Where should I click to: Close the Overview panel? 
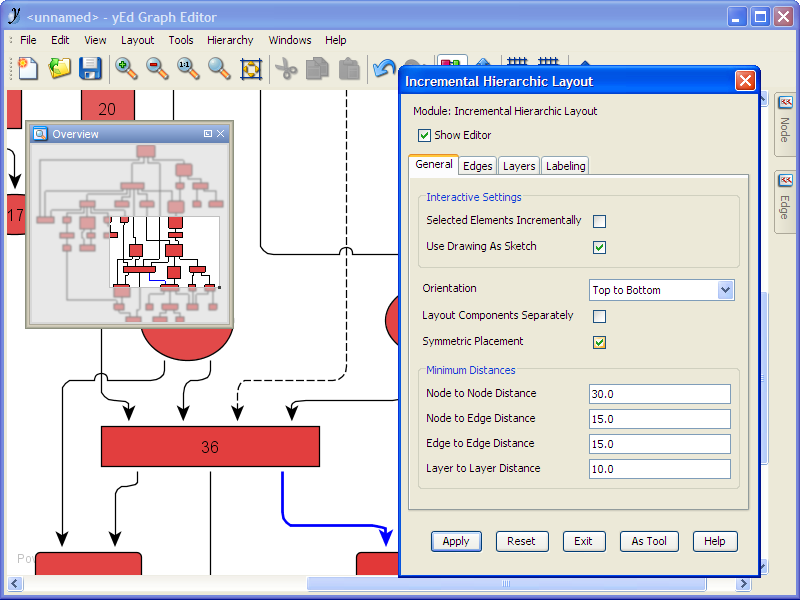pos(220,134)
